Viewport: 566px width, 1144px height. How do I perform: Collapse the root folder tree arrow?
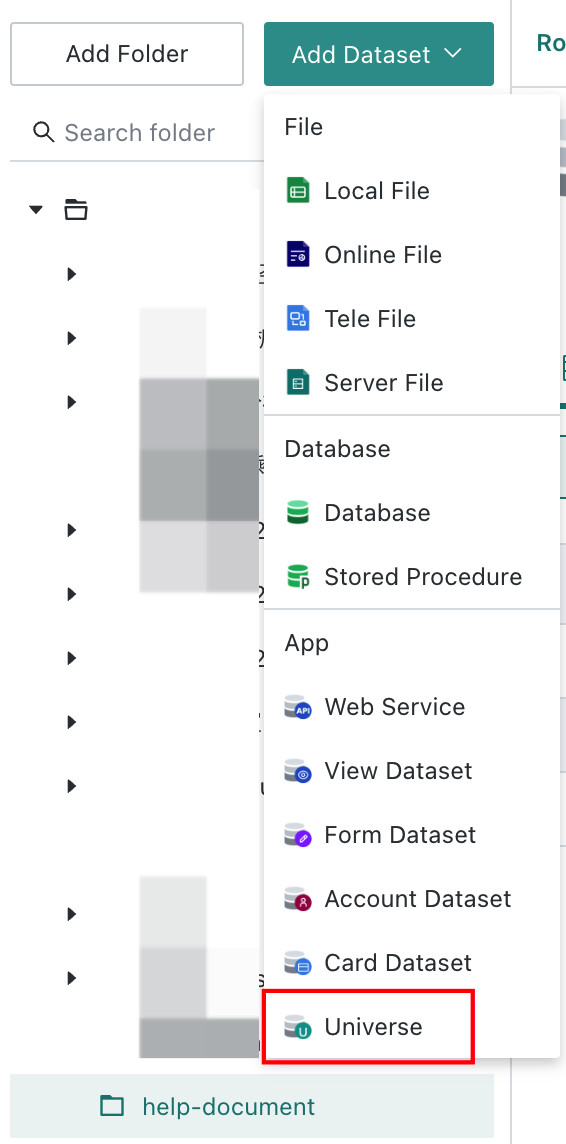(x=36, y=210)
